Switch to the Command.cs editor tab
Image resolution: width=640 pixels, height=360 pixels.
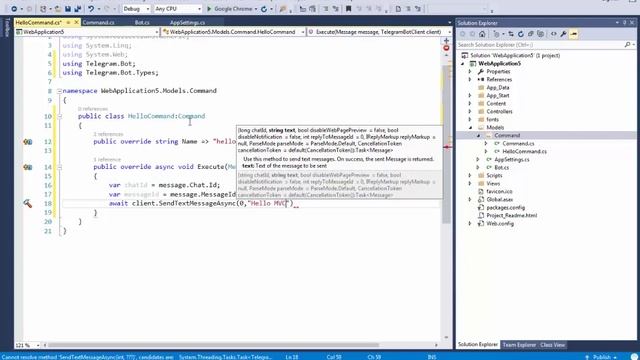98,22
